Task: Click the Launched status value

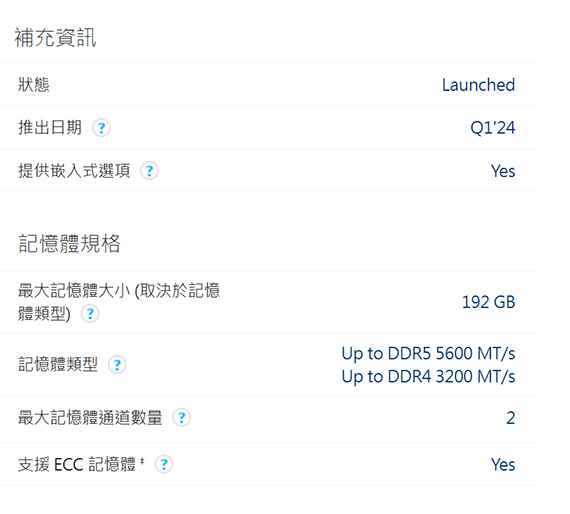Action: tap(478, 85)
